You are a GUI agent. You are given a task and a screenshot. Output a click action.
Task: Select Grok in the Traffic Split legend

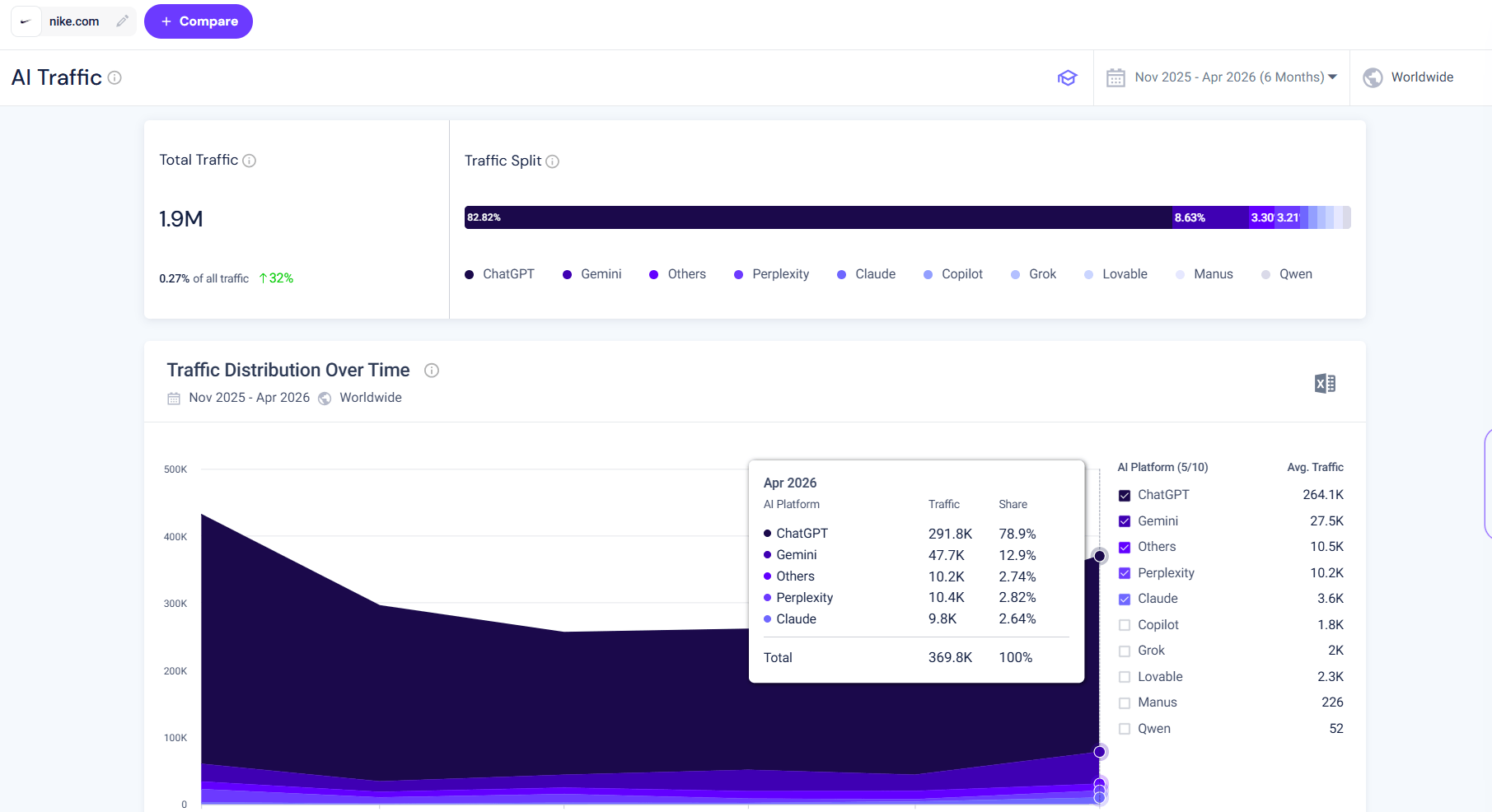click(1033, 274)
